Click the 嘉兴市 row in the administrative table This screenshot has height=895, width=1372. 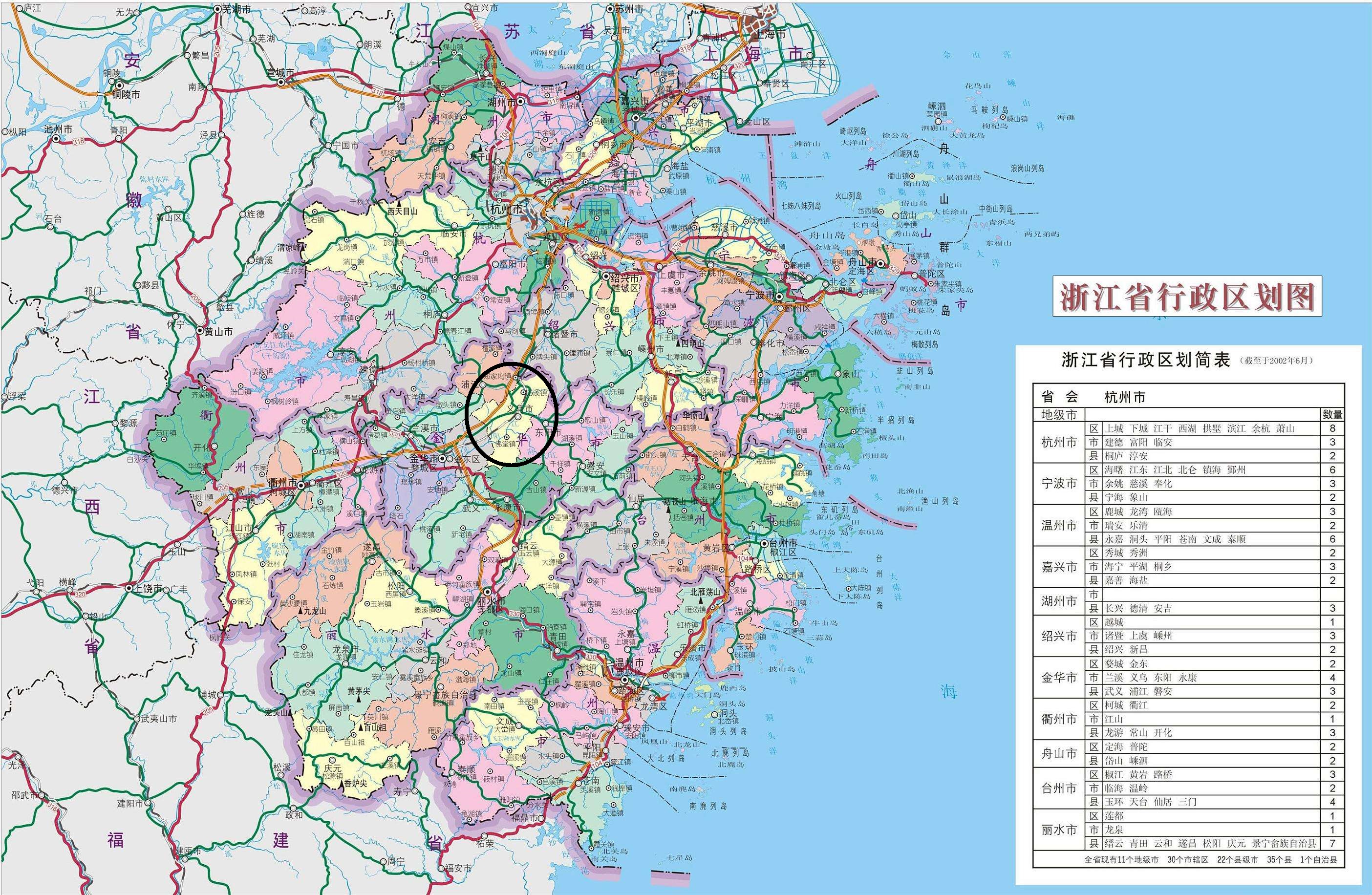pyautogui.click(x=1059, y=568)
